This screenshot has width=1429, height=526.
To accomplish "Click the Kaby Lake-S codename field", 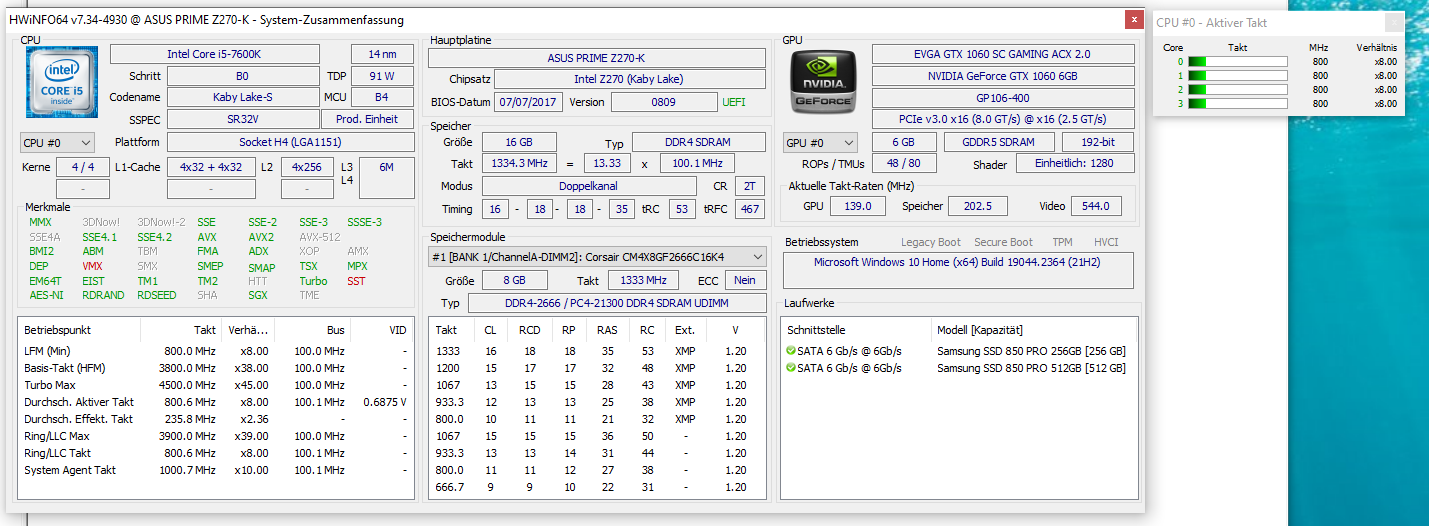I will [242, 97].
